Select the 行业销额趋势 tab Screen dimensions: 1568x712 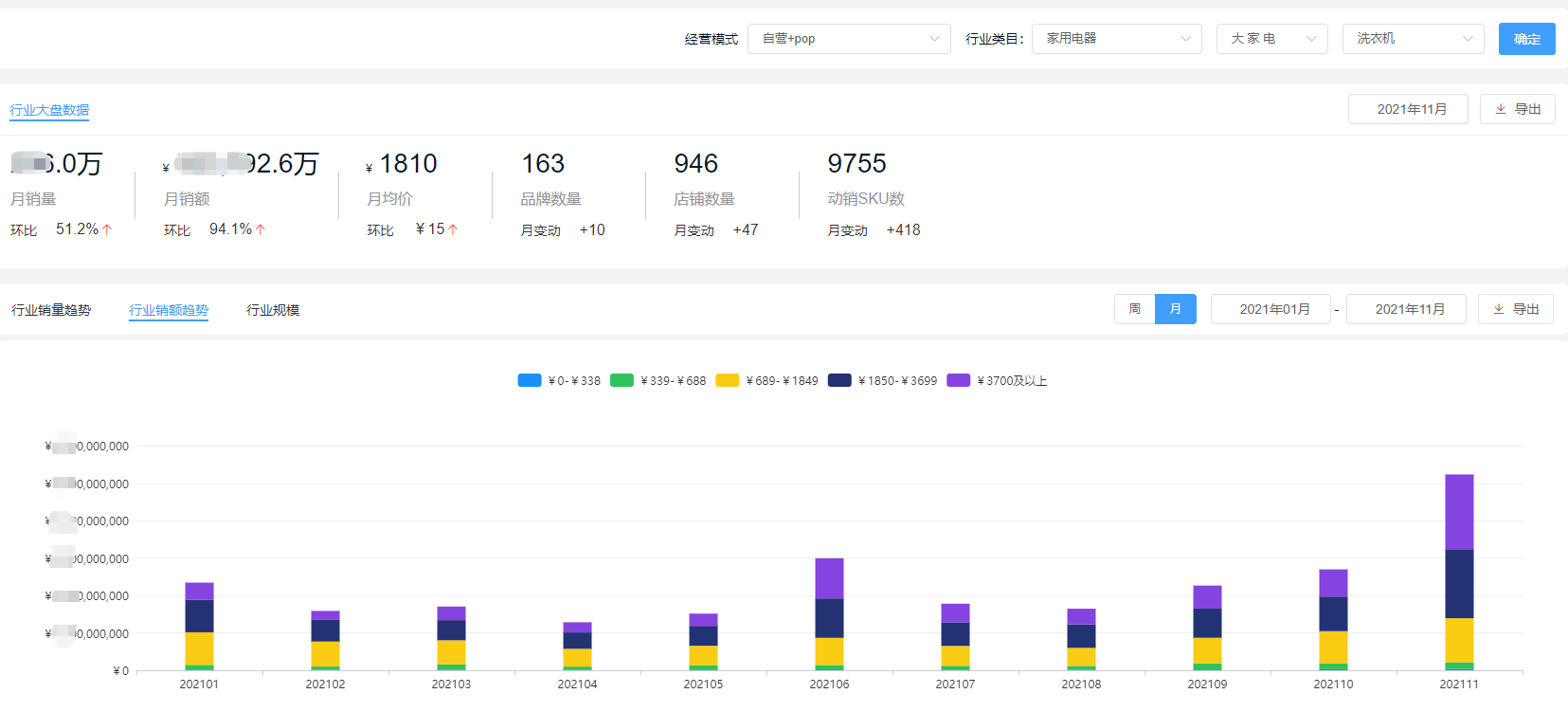coord(169,310)
